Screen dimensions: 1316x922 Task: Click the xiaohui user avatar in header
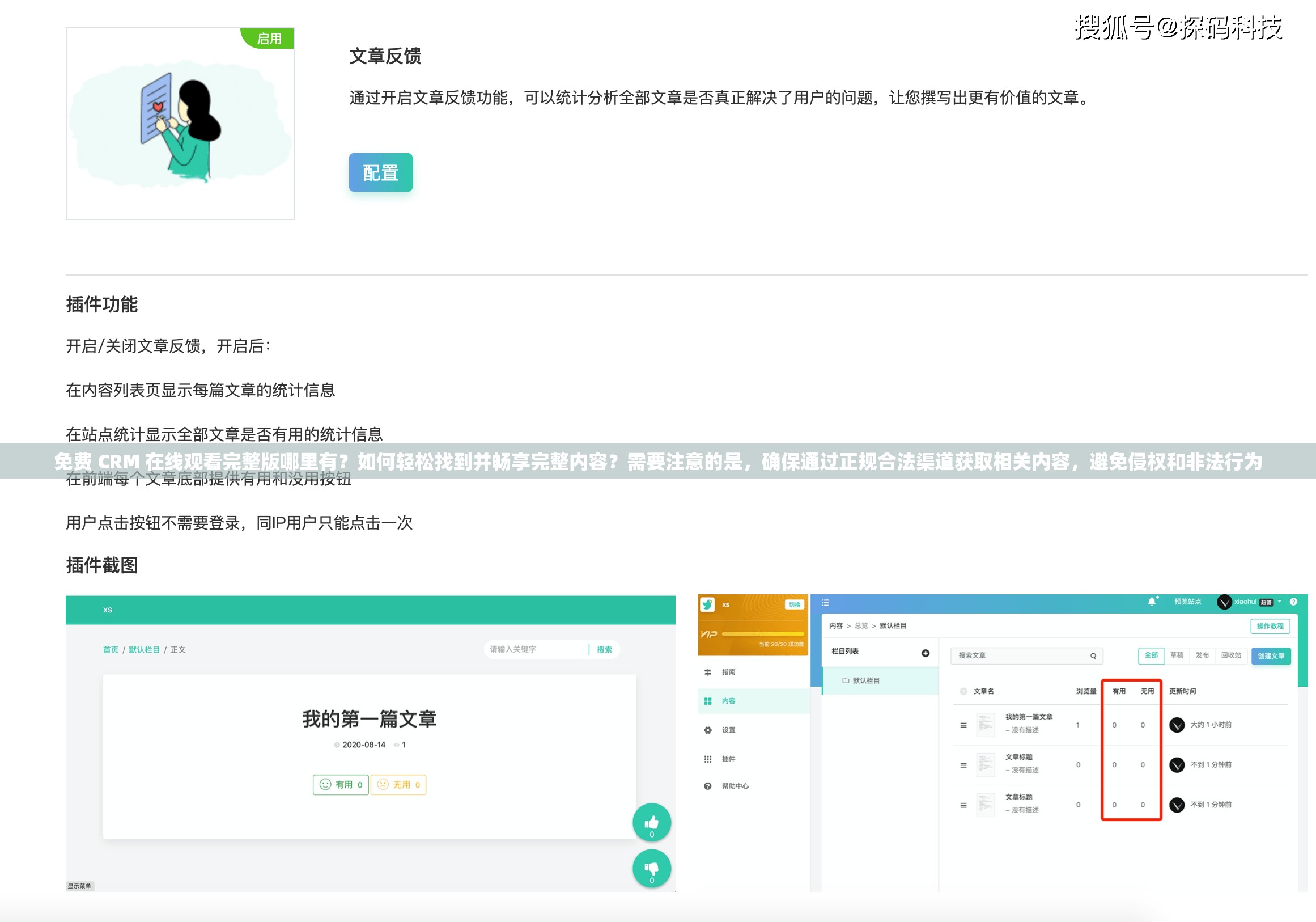click(x=1224, y=602)
